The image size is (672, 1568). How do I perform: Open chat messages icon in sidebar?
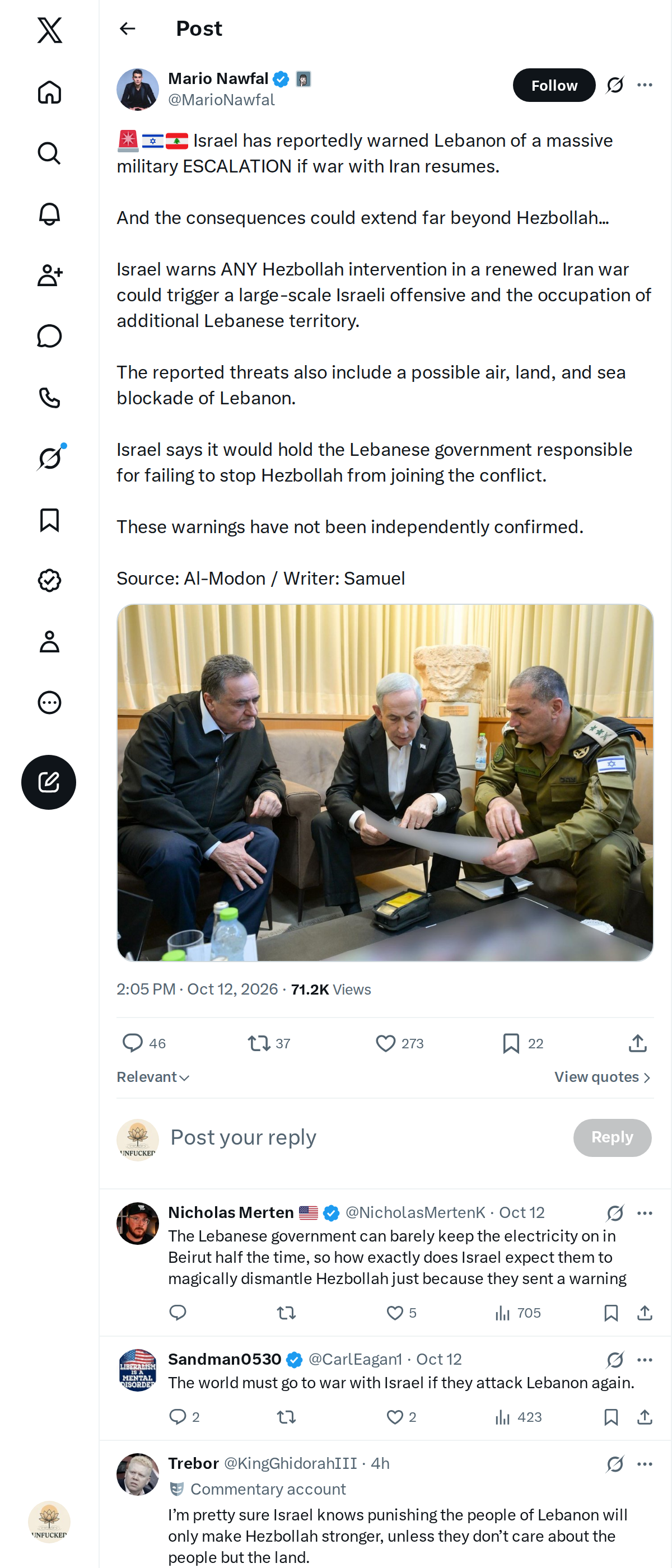pyautogui.click(x=49, y=336)
